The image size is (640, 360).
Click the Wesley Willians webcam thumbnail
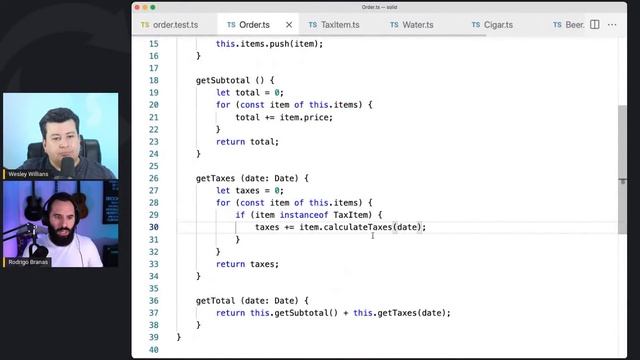pos(60,136)
